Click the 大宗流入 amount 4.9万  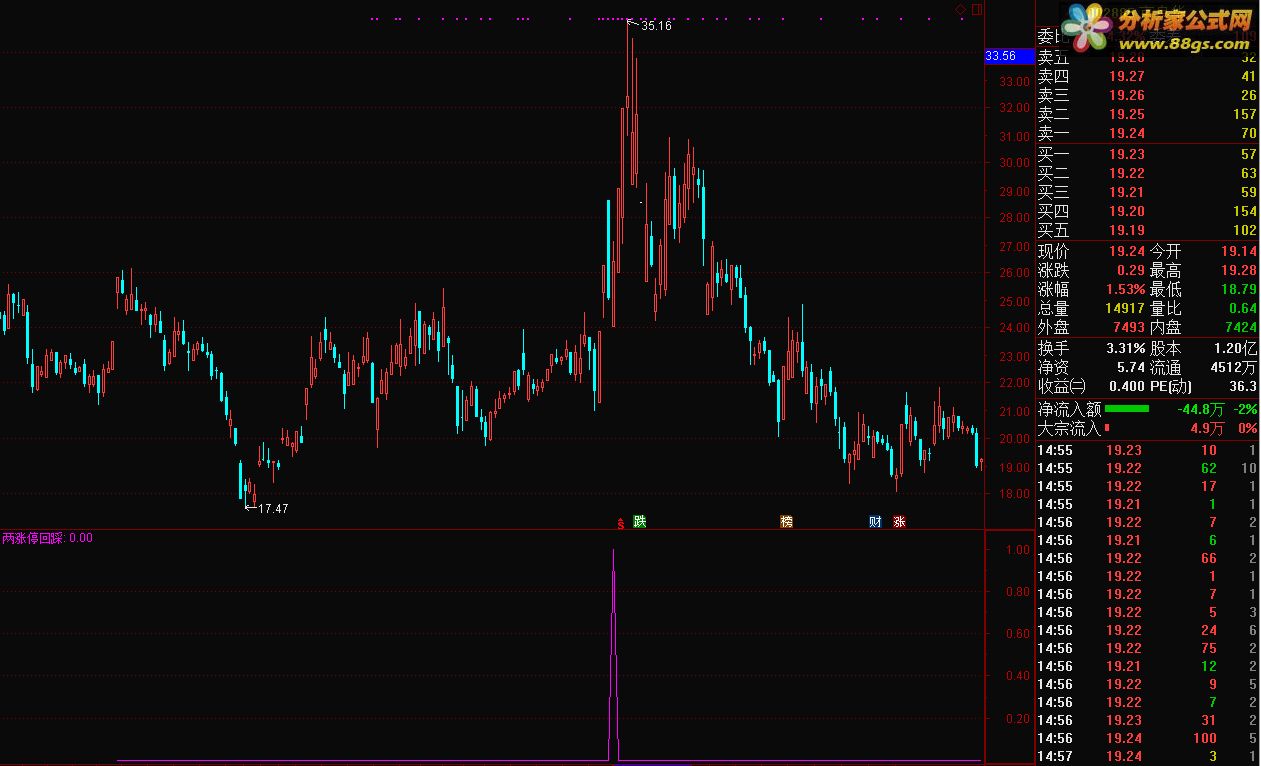point(1208,428)
